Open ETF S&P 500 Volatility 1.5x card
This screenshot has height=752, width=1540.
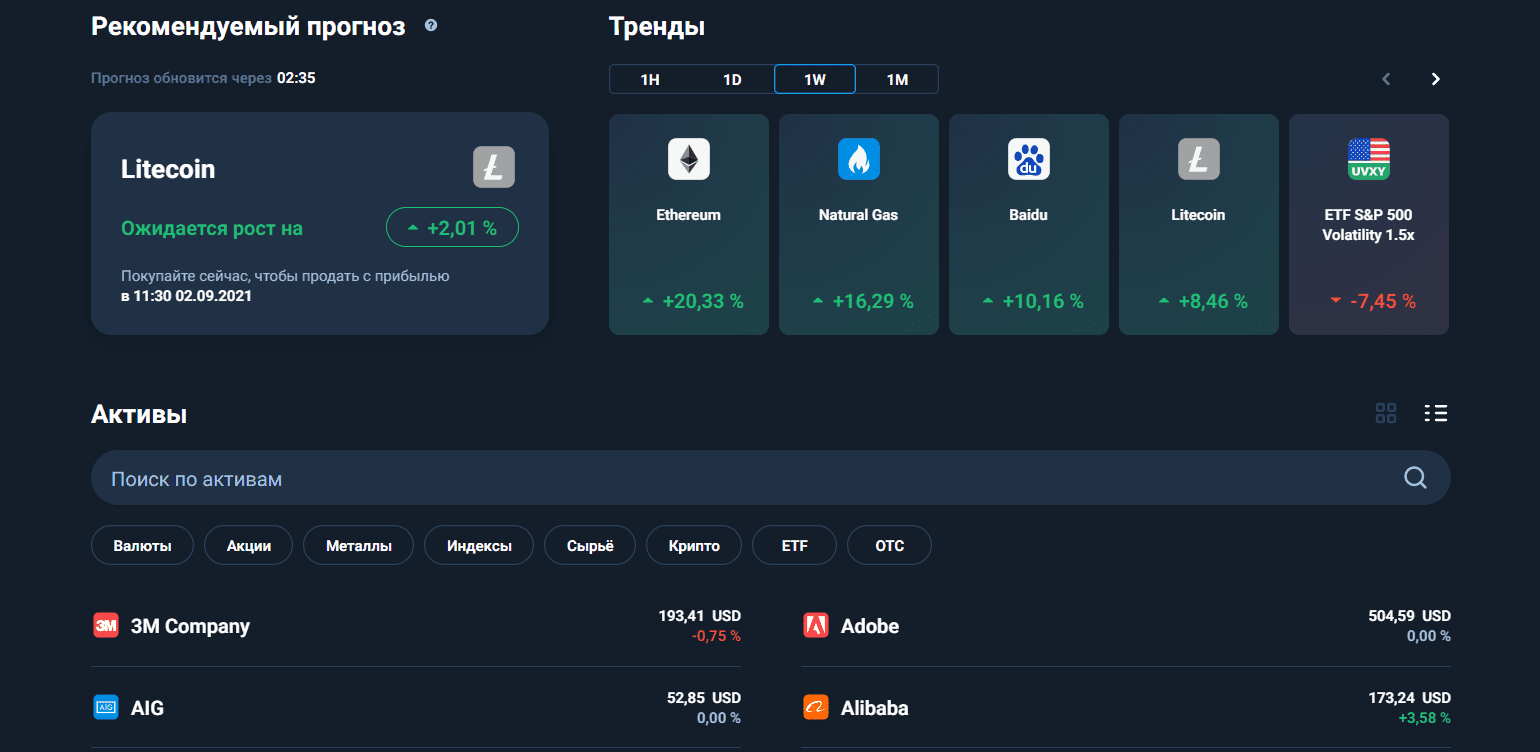(x=1369, y=224)
